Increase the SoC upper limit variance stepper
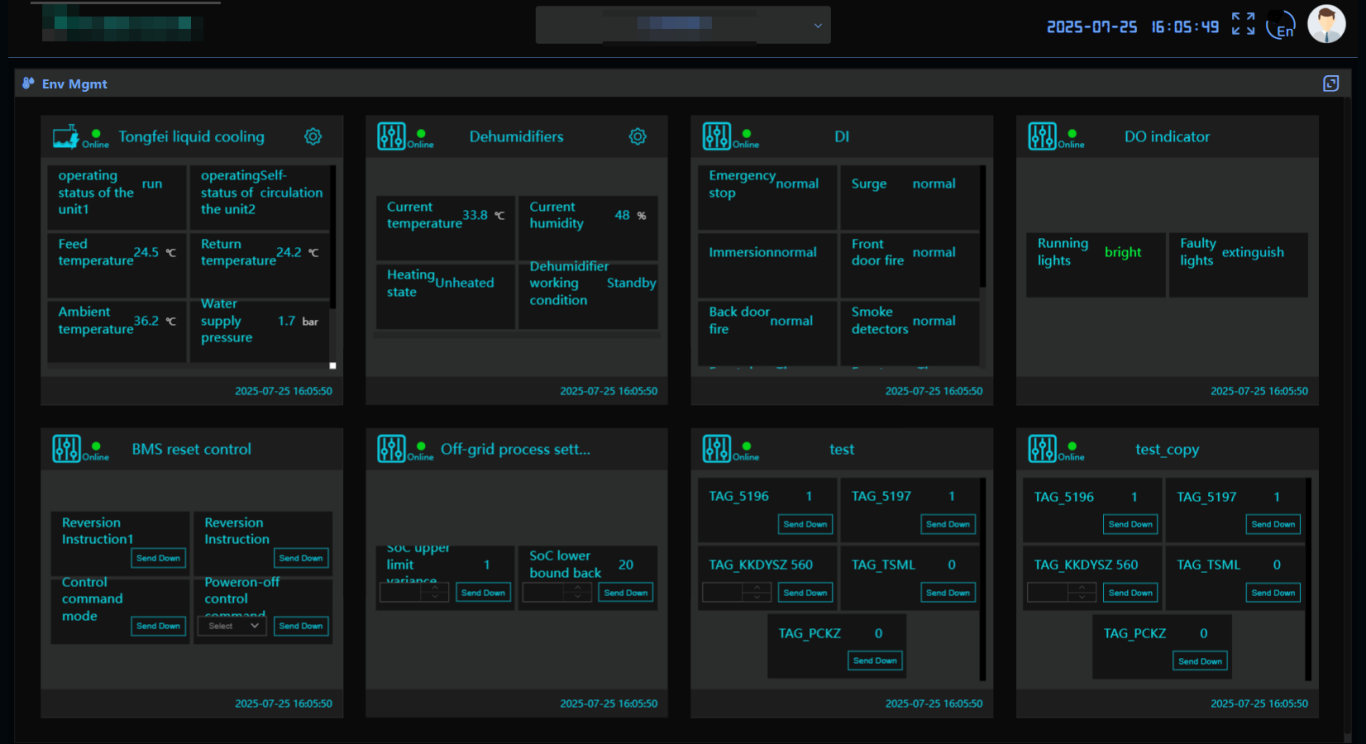1366x744 pixels. click(x=436, y=588)
